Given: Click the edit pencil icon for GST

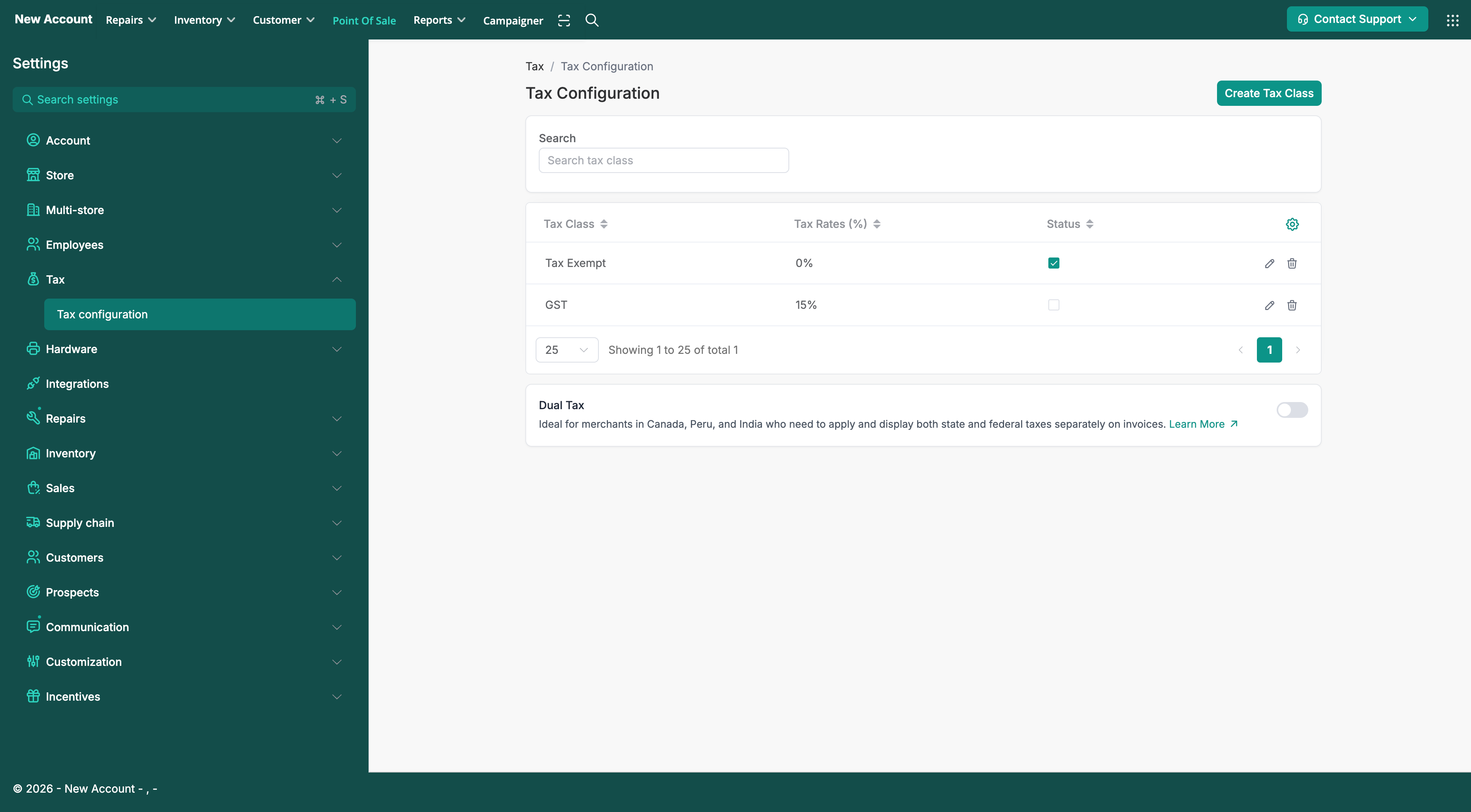Looking at the screenshot, I should [1269, 306].
